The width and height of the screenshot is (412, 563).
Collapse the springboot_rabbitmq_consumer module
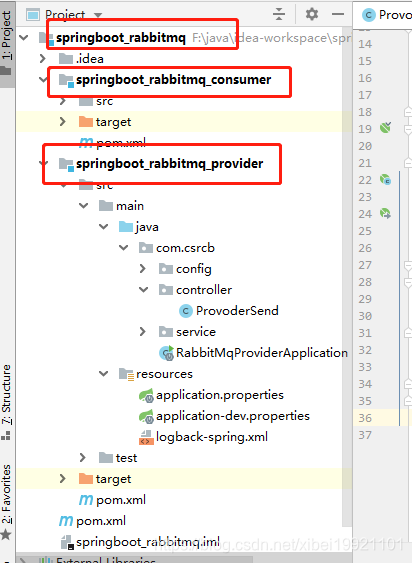pyautogui.click(x=43, y=79)
